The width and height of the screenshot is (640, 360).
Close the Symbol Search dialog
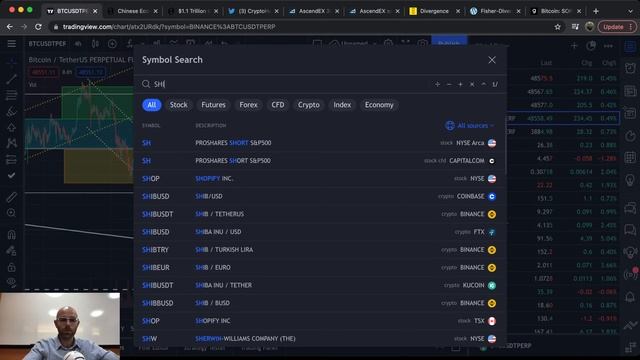pos(492,60)
